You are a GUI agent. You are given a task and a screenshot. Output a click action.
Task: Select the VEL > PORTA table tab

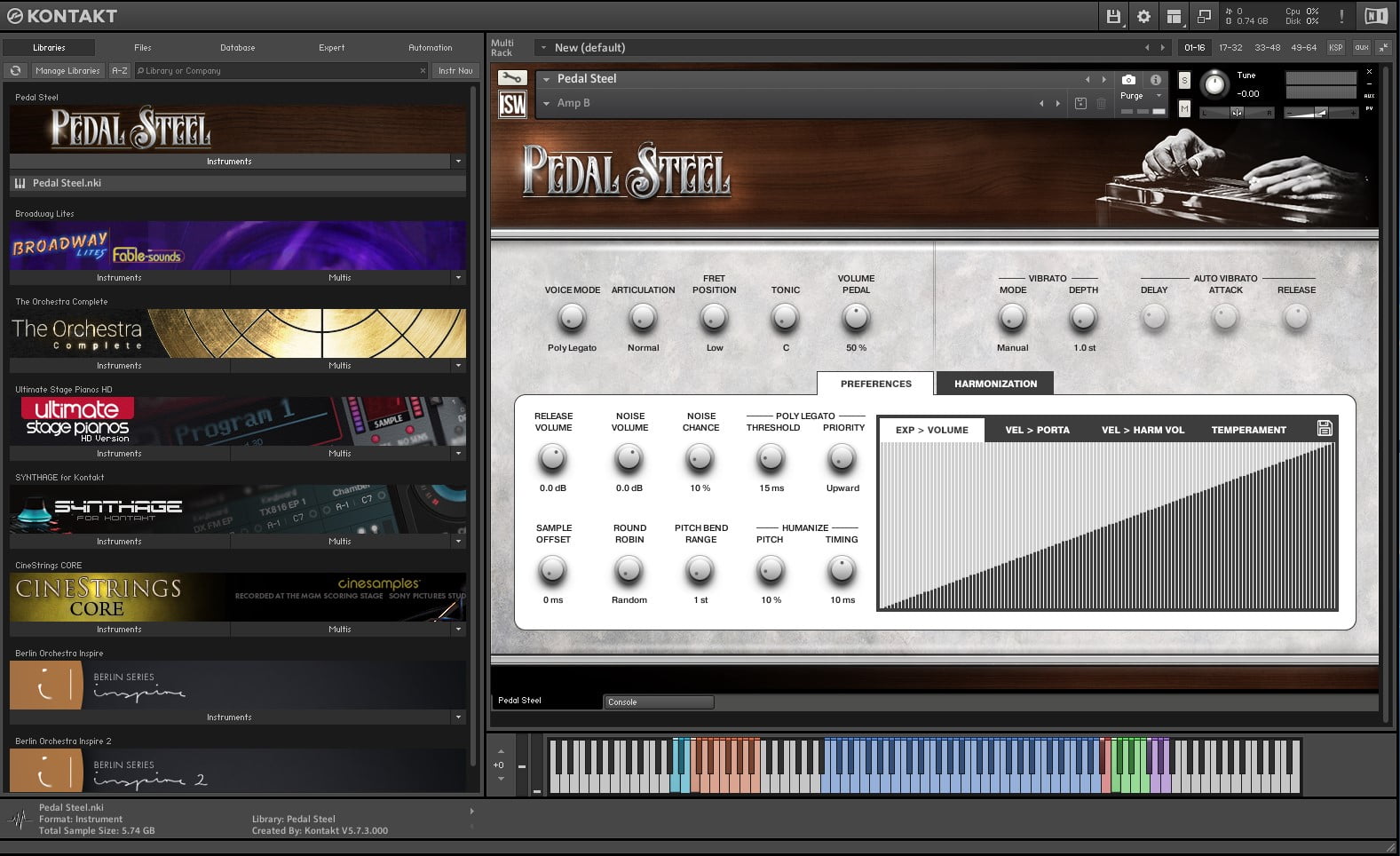(x=1037, y=430)
